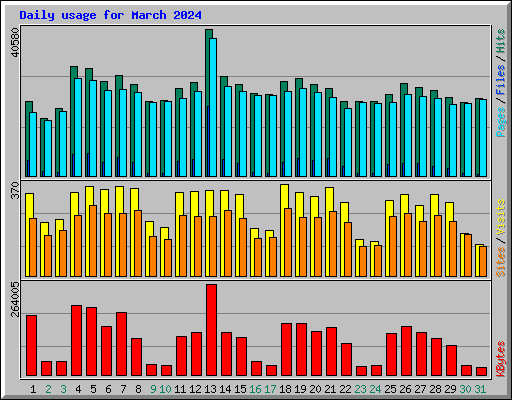The image size is (512, 400).
Task: Click day 13 on the x-axis
Action: click(210, 389)
